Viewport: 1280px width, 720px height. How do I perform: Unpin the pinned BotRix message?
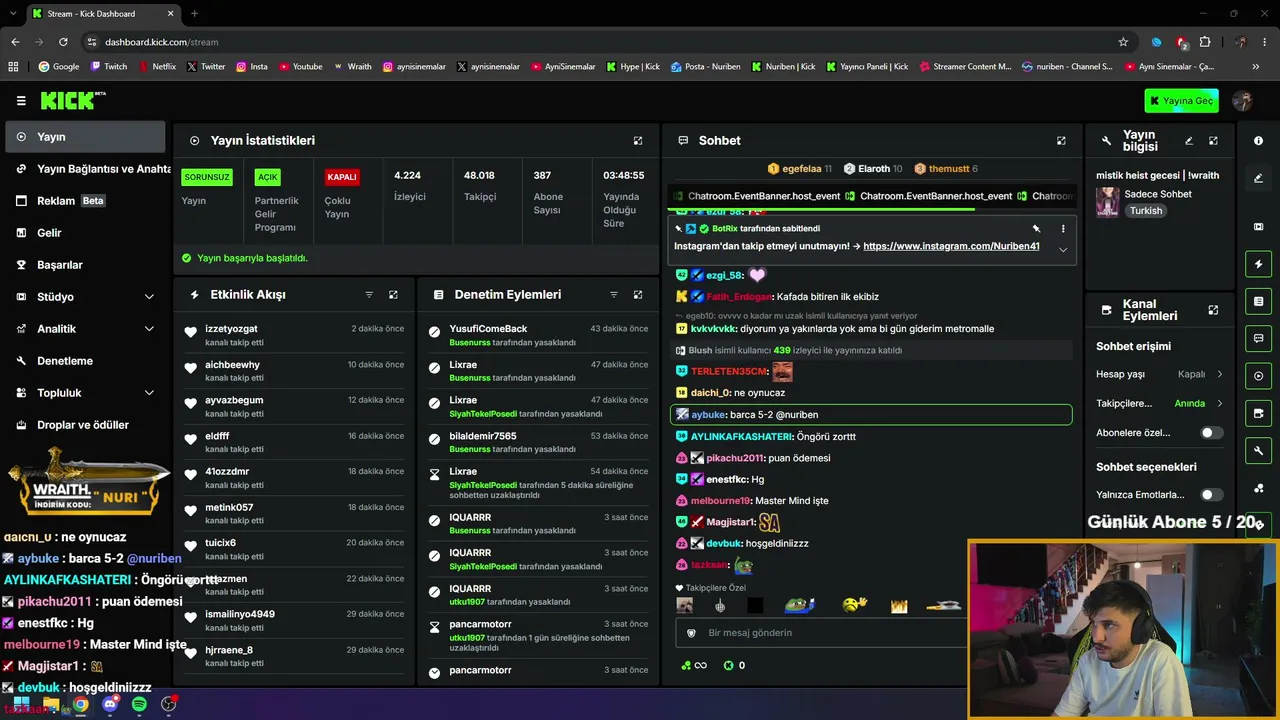(x=1037, y=229)
